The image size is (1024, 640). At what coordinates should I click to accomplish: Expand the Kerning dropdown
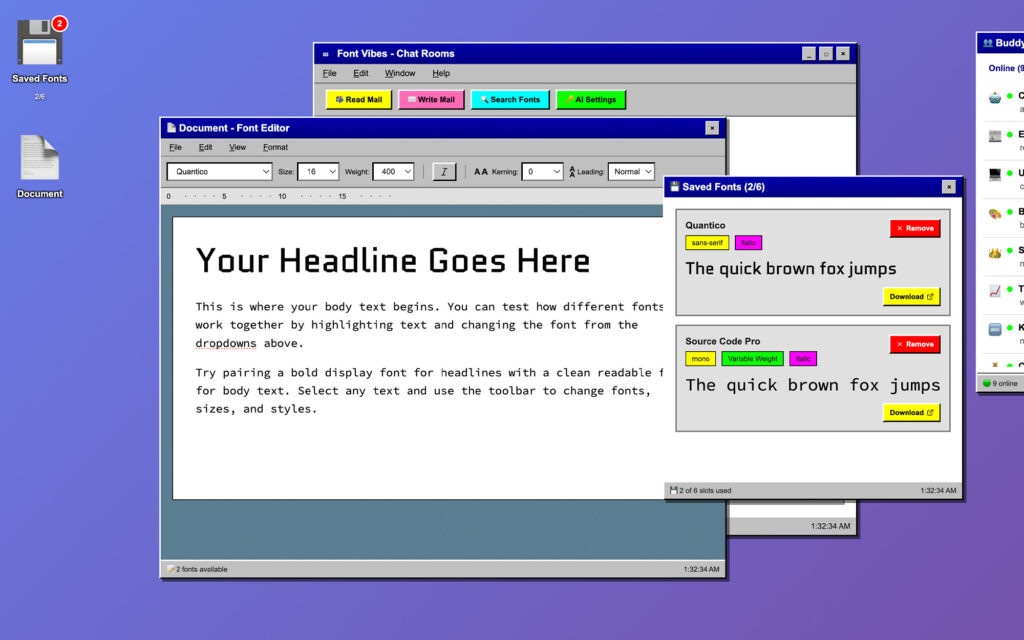pos(543,172)
